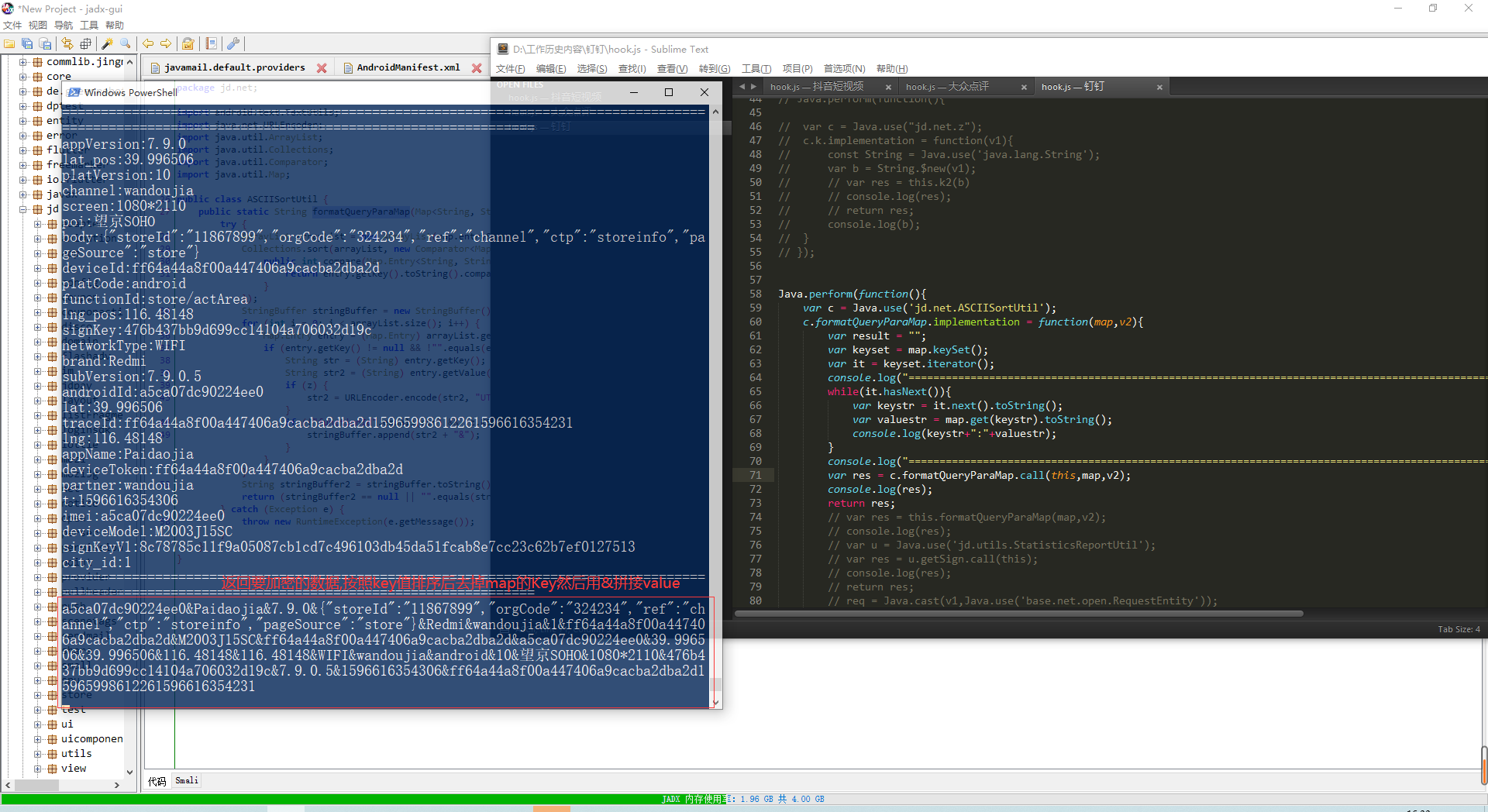Close the hook.js 大众点评 tab
The width and height of the screenshot is (1488, 812).
click(x=1024, y=88)
